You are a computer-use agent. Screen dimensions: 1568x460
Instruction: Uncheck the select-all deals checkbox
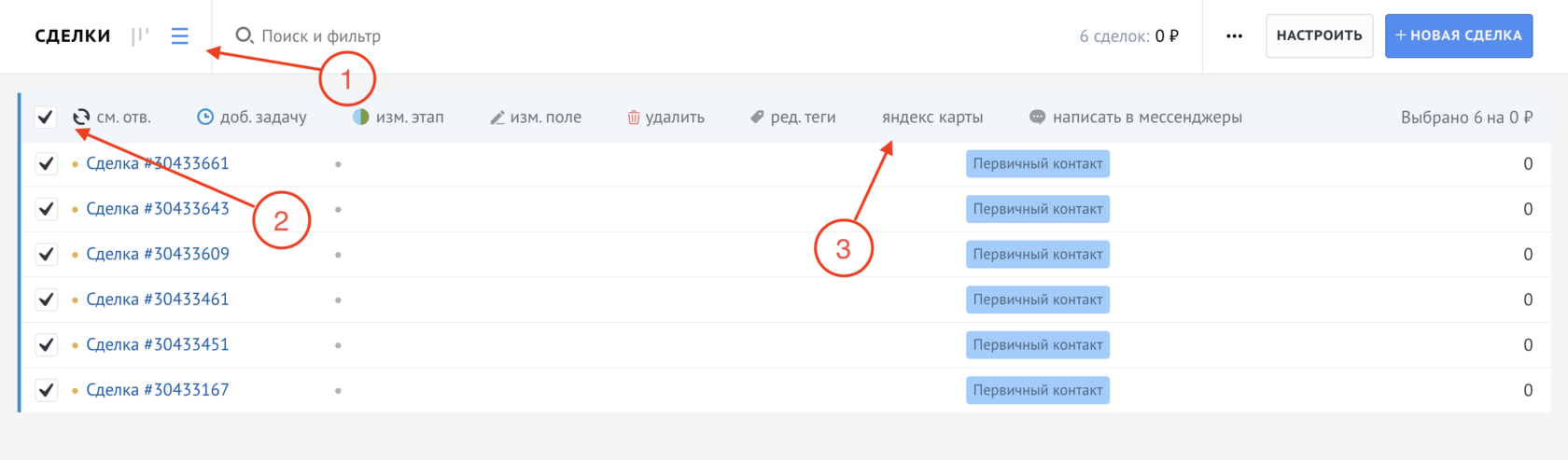pos(46,118)
